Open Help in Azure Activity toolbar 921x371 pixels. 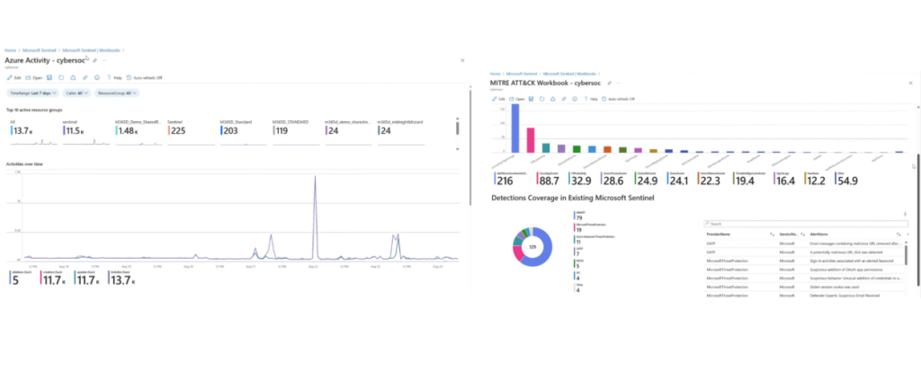tap(114, 77)
